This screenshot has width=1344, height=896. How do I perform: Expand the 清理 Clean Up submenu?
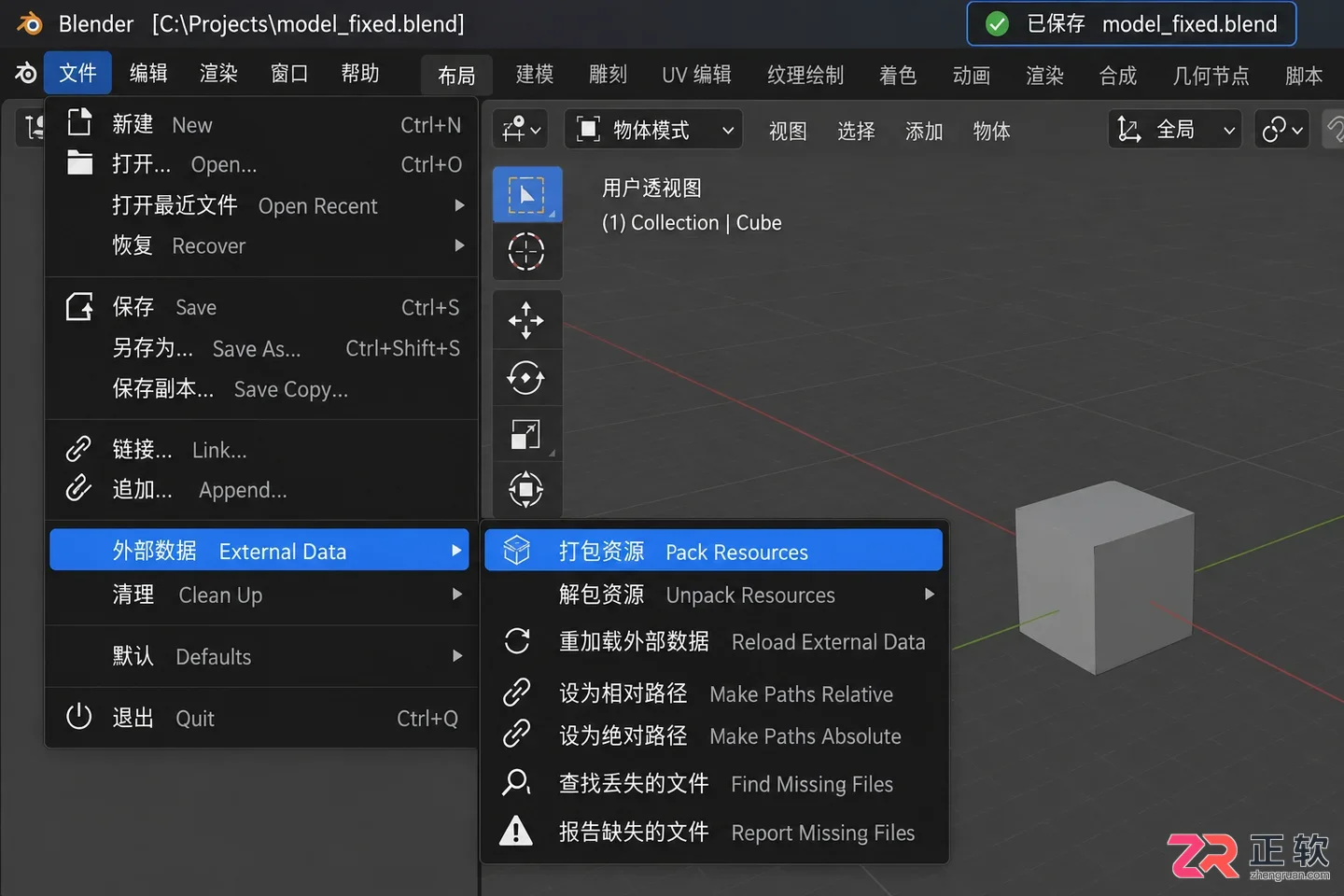click(262, 595)
